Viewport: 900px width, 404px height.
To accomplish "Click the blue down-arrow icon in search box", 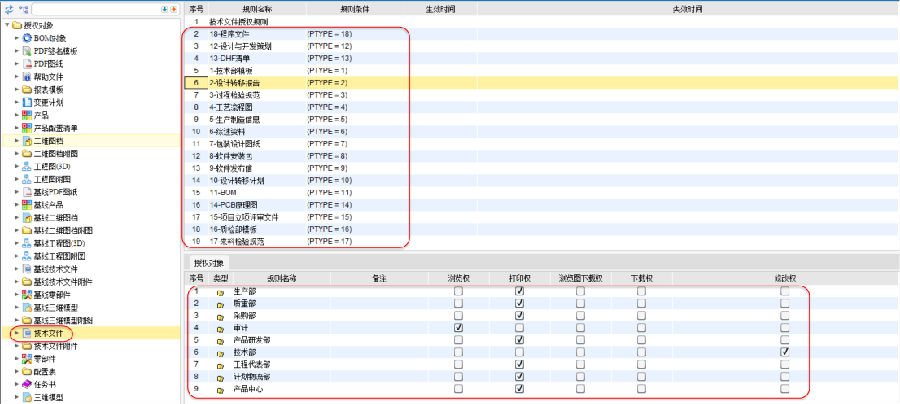I will click(x=165, y=9).
